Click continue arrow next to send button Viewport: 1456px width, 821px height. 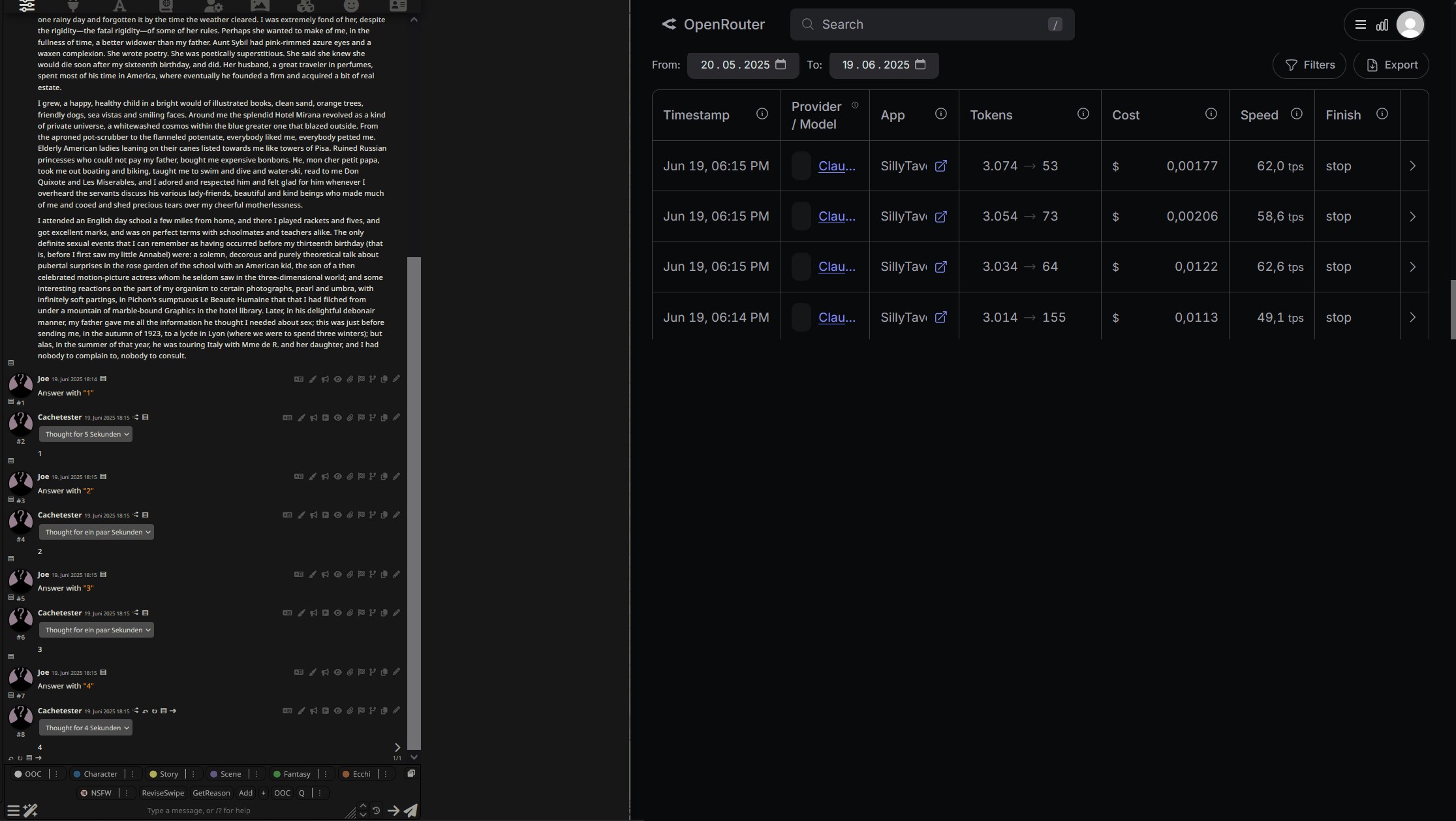click(394, 811)
